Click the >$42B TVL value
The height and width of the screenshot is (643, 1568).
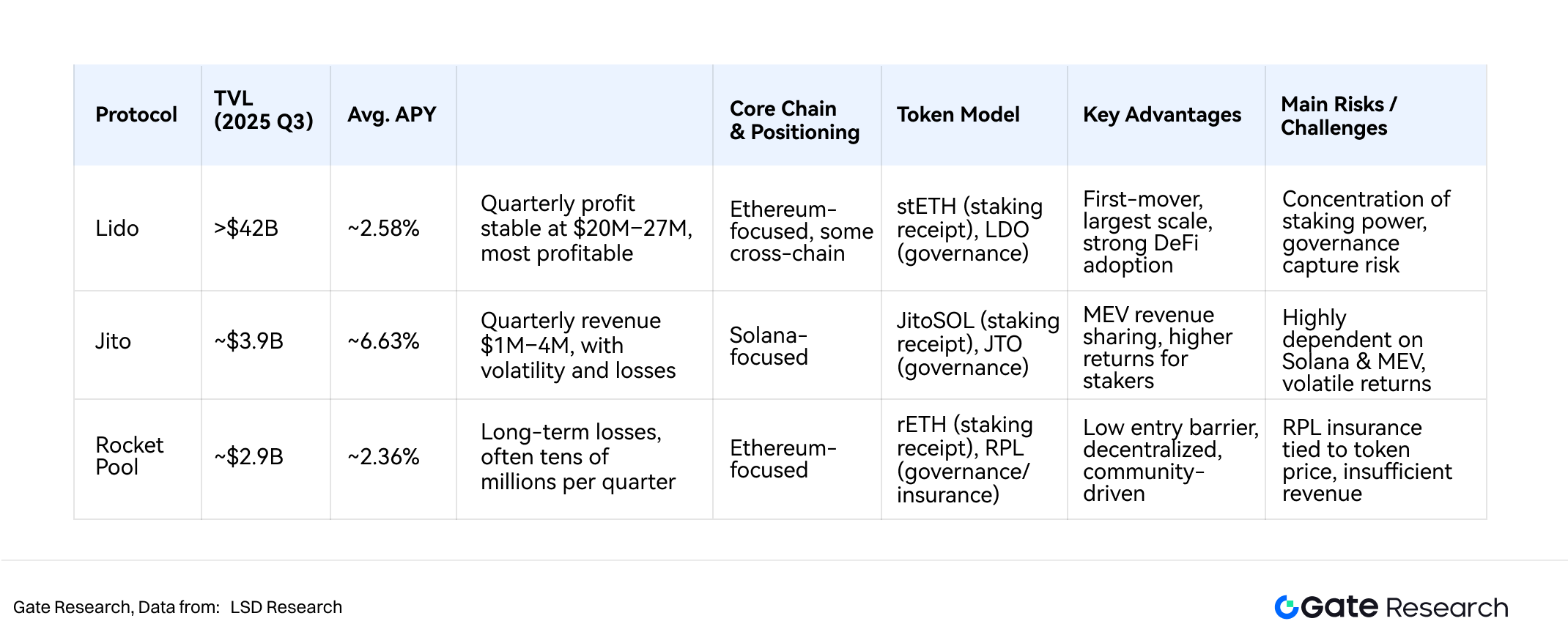[246, 228]
